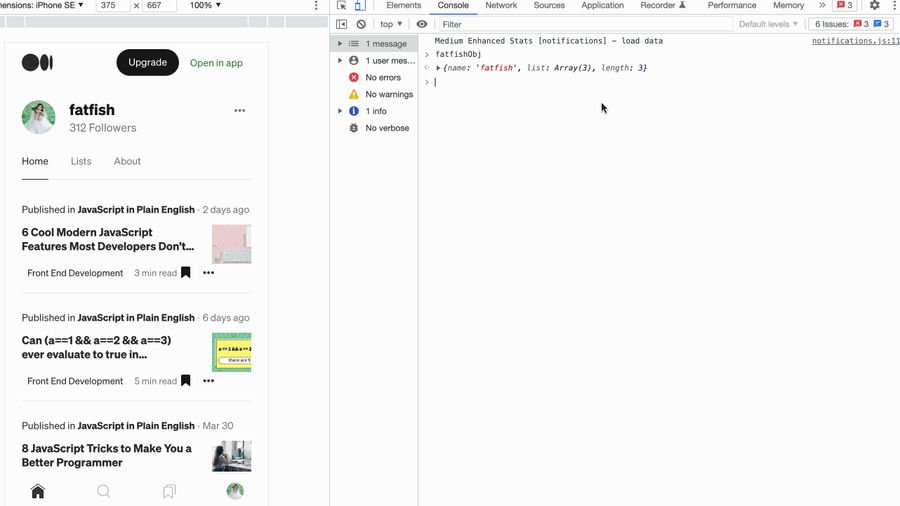The image size is (900, 506).
Task: Open the top JavaScript context dropdown
Action: 391,24
